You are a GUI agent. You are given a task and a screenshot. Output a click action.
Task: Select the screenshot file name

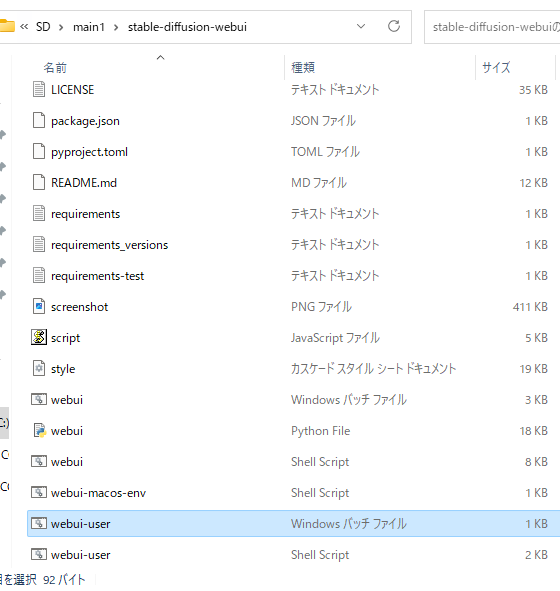(80, 307)
